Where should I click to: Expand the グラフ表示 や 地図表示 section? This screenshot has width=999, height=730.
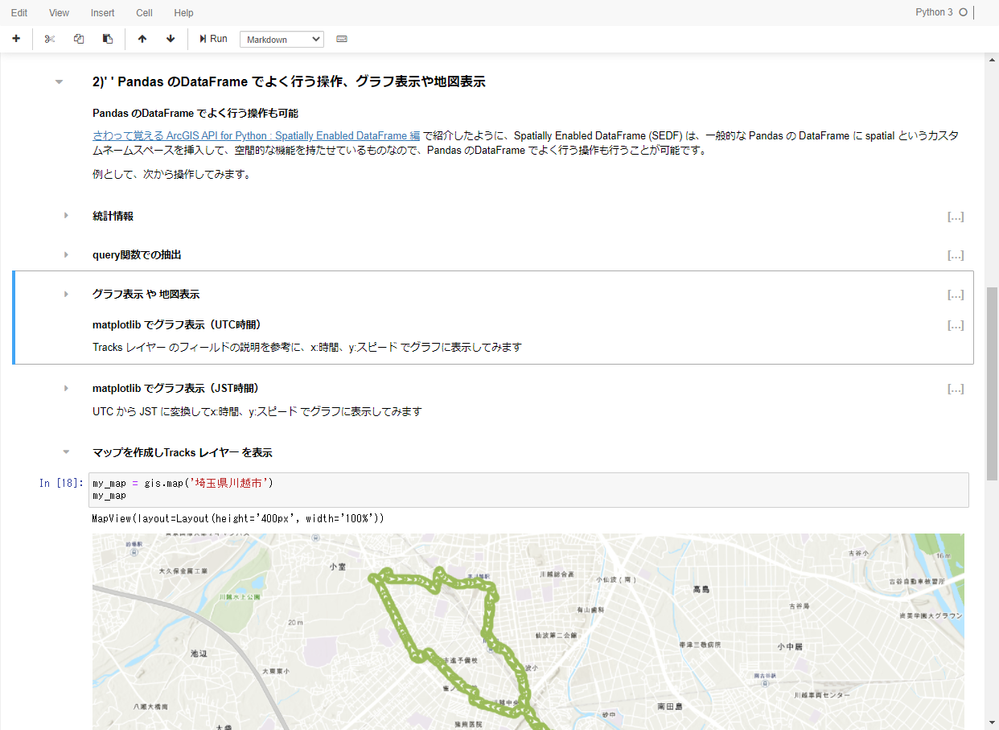click(66, 294)
